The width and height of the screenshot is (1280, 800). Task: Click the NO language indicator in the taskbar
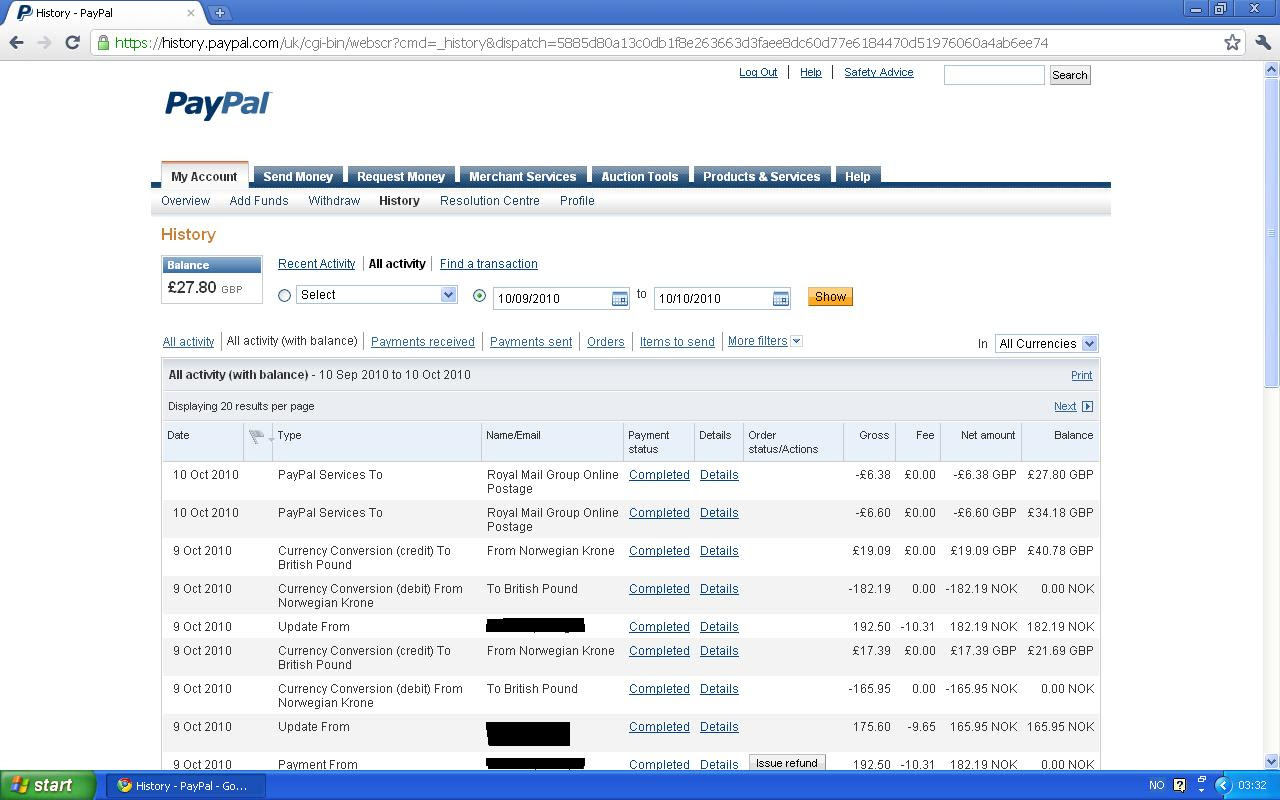1156,785
